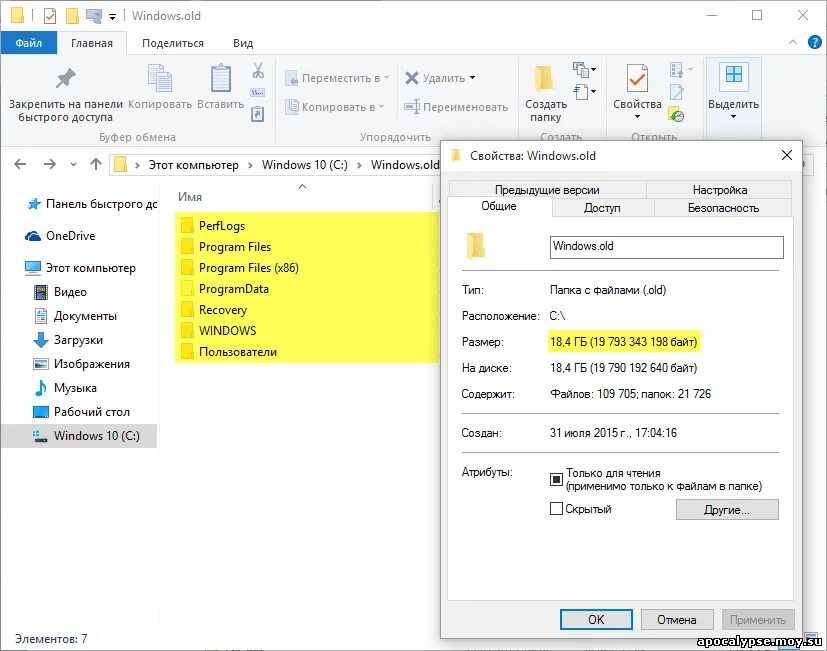Open Загрузки in navigation pane
Screen dimensions: 827x651
(x=68, y=340)
